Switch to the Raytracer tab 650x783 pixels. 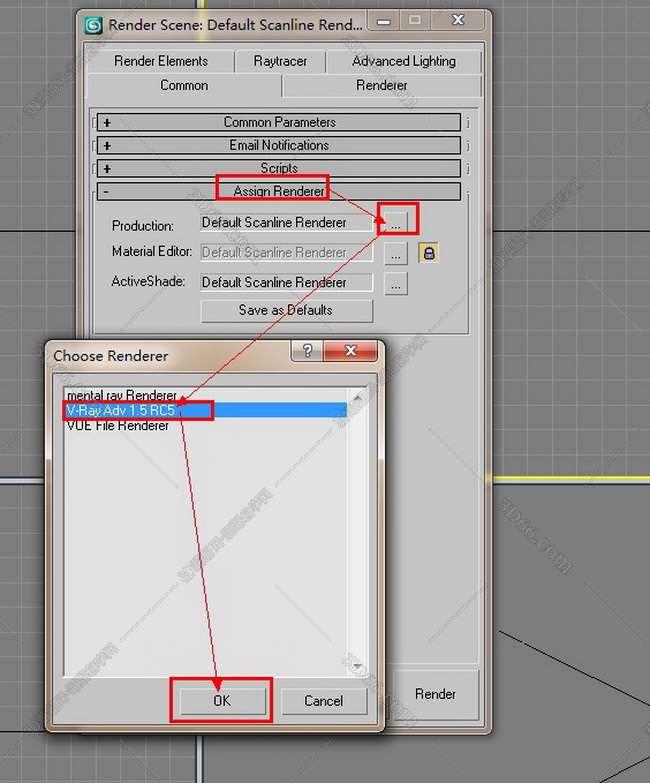click(280, 61)
